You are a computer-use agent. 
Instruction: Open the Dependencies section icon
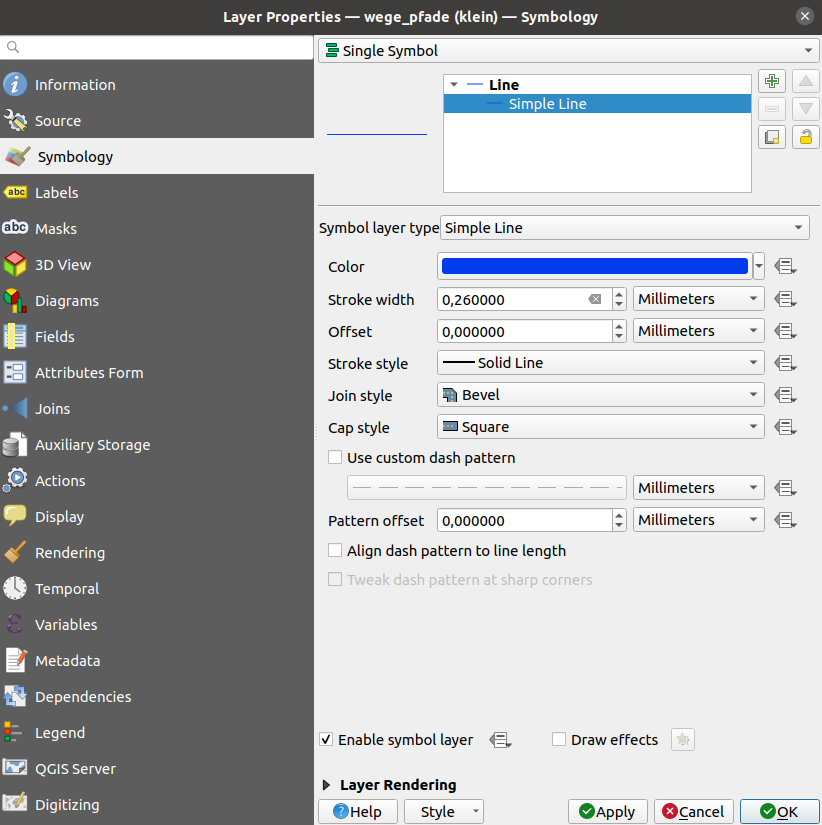[15, 696]
